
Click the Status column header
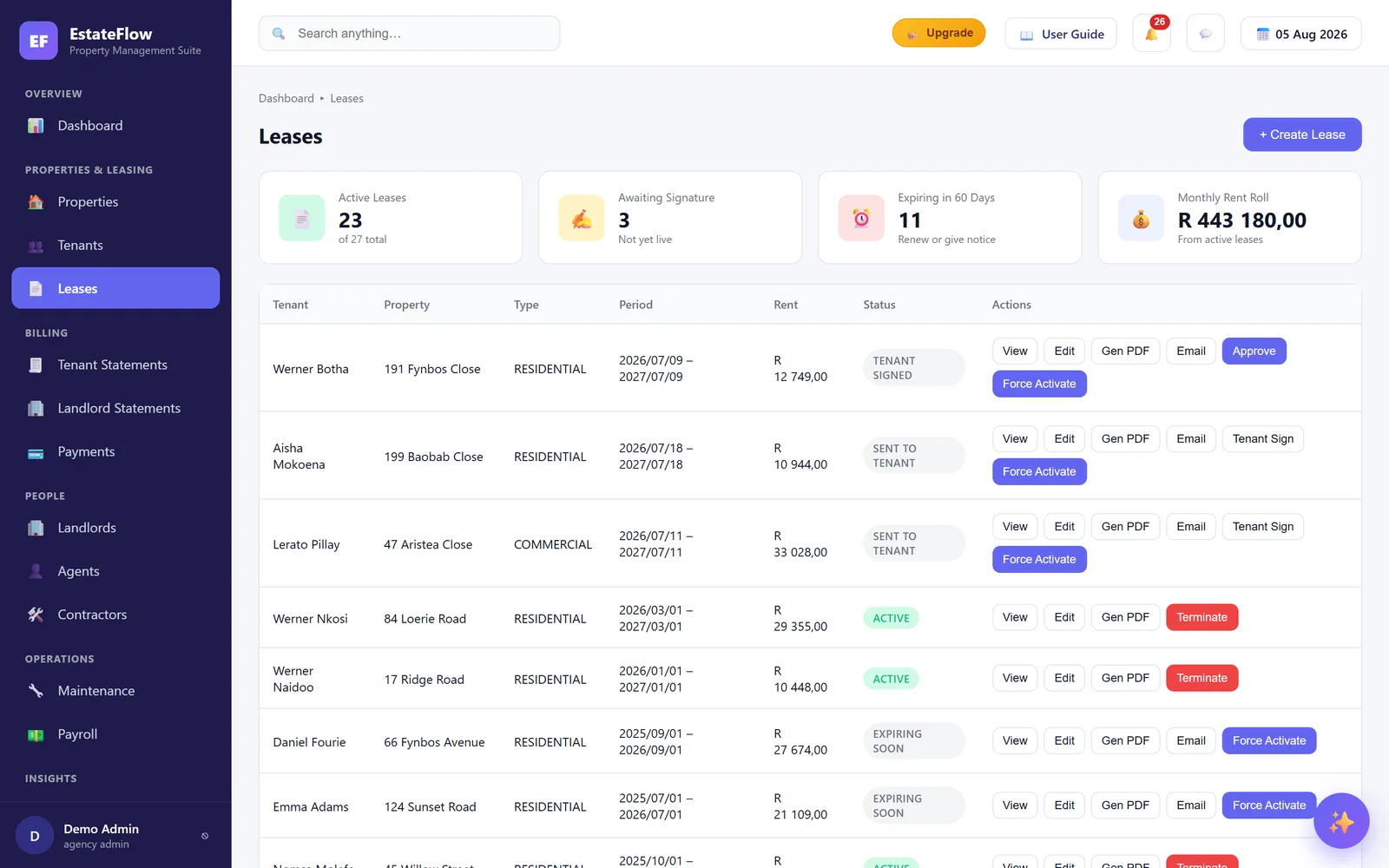click(x=879, y=305)
